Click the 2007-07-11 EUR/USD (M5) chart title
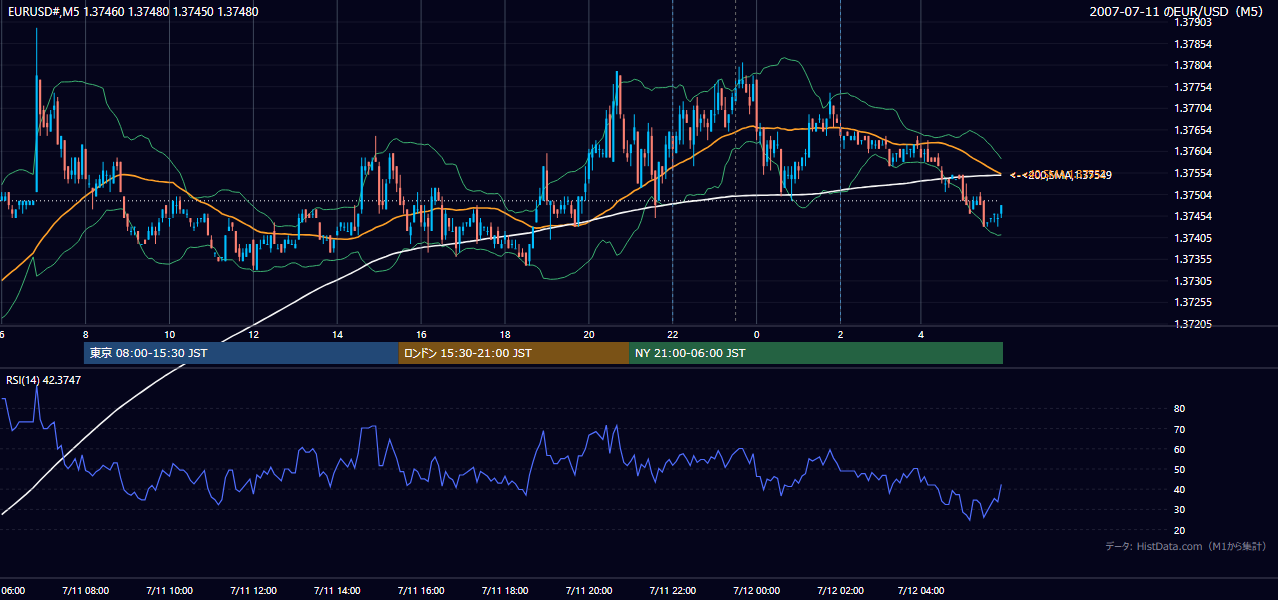1278x600 pixels. click(1178, 11)
